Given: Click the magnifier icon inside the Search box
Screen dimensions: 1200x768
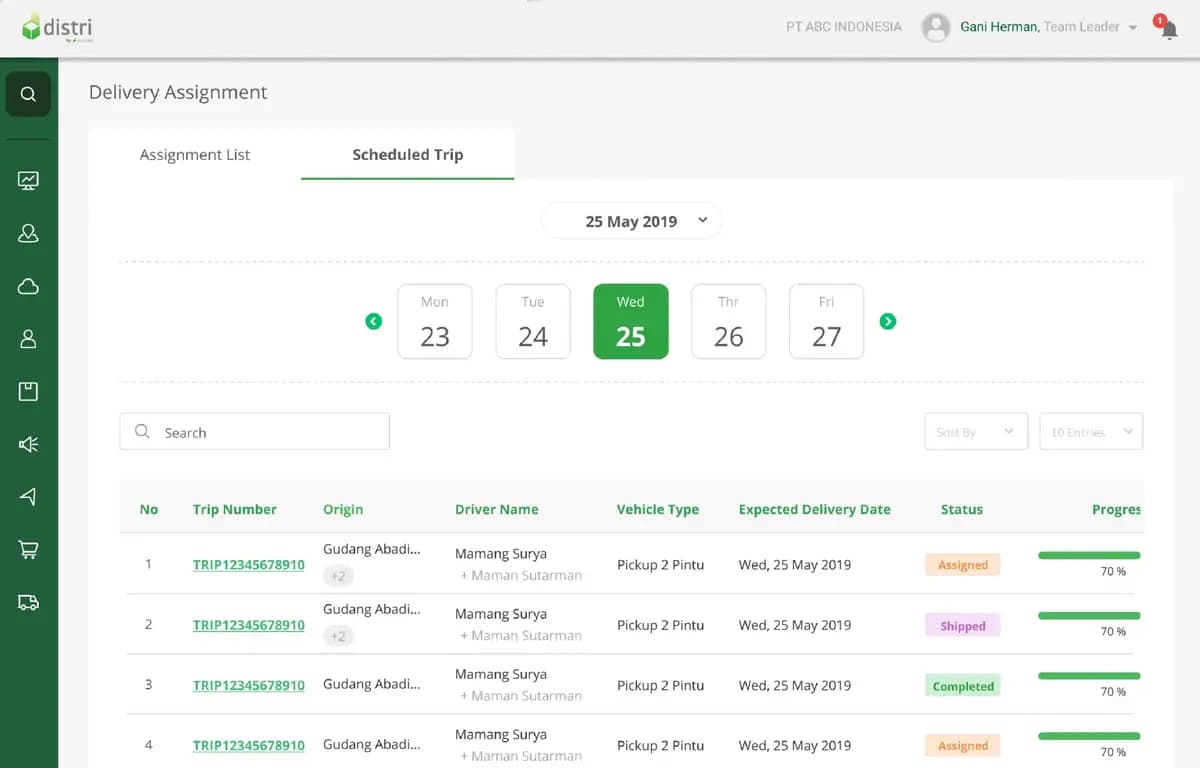Looking at the screenshot, I should (x=143, y=432).
